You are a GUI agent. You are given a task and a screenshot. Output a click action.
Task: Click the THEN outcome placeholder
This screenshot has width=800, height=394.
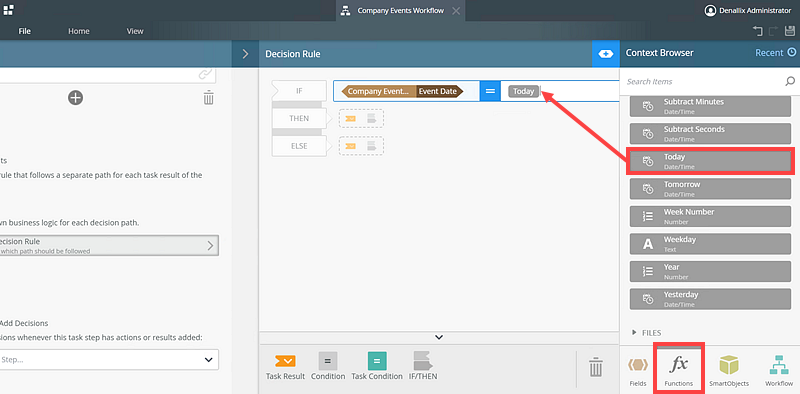click(361, 118)
